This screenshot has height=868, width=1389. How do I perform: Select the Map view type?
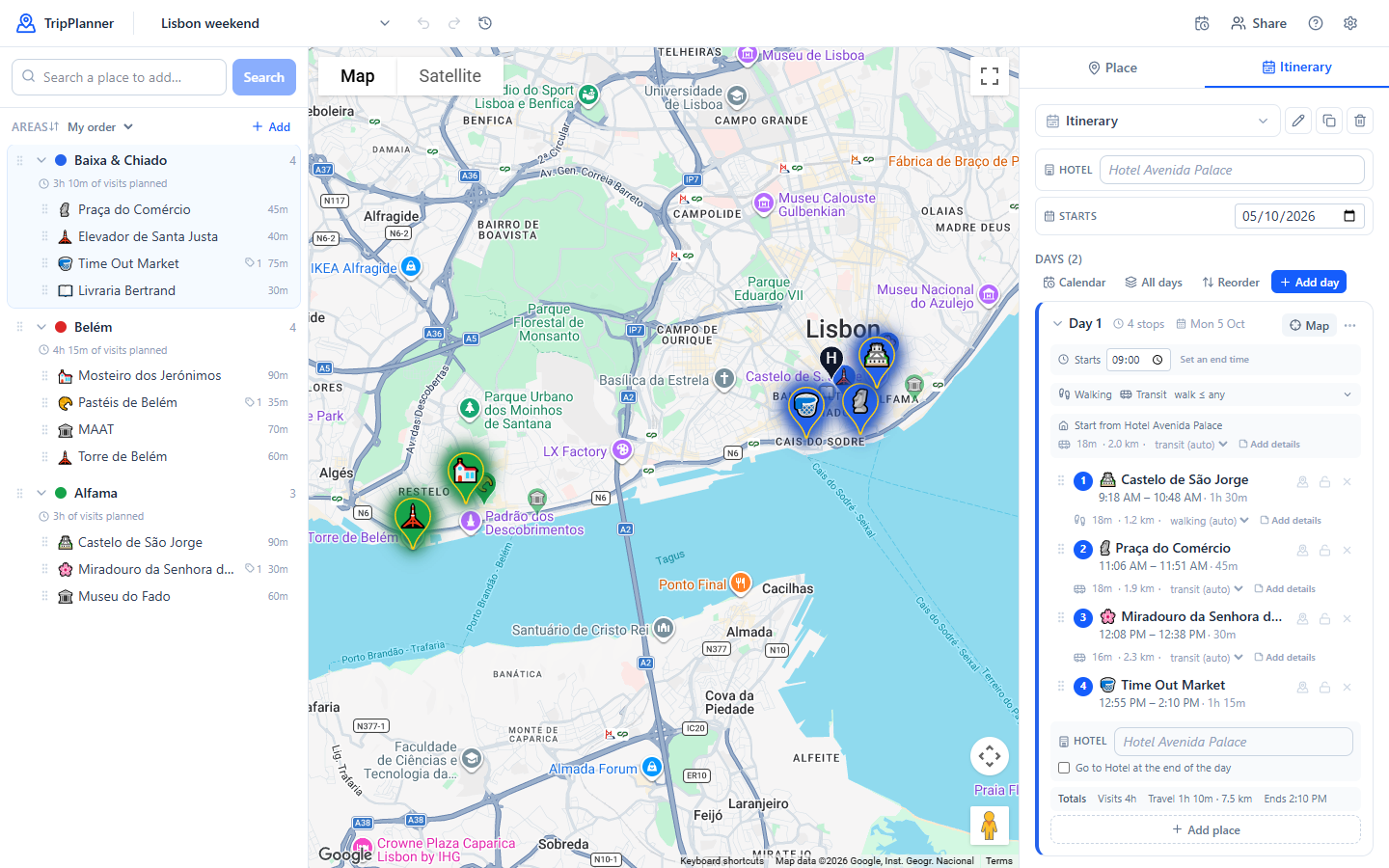click(x=357, y=76)
